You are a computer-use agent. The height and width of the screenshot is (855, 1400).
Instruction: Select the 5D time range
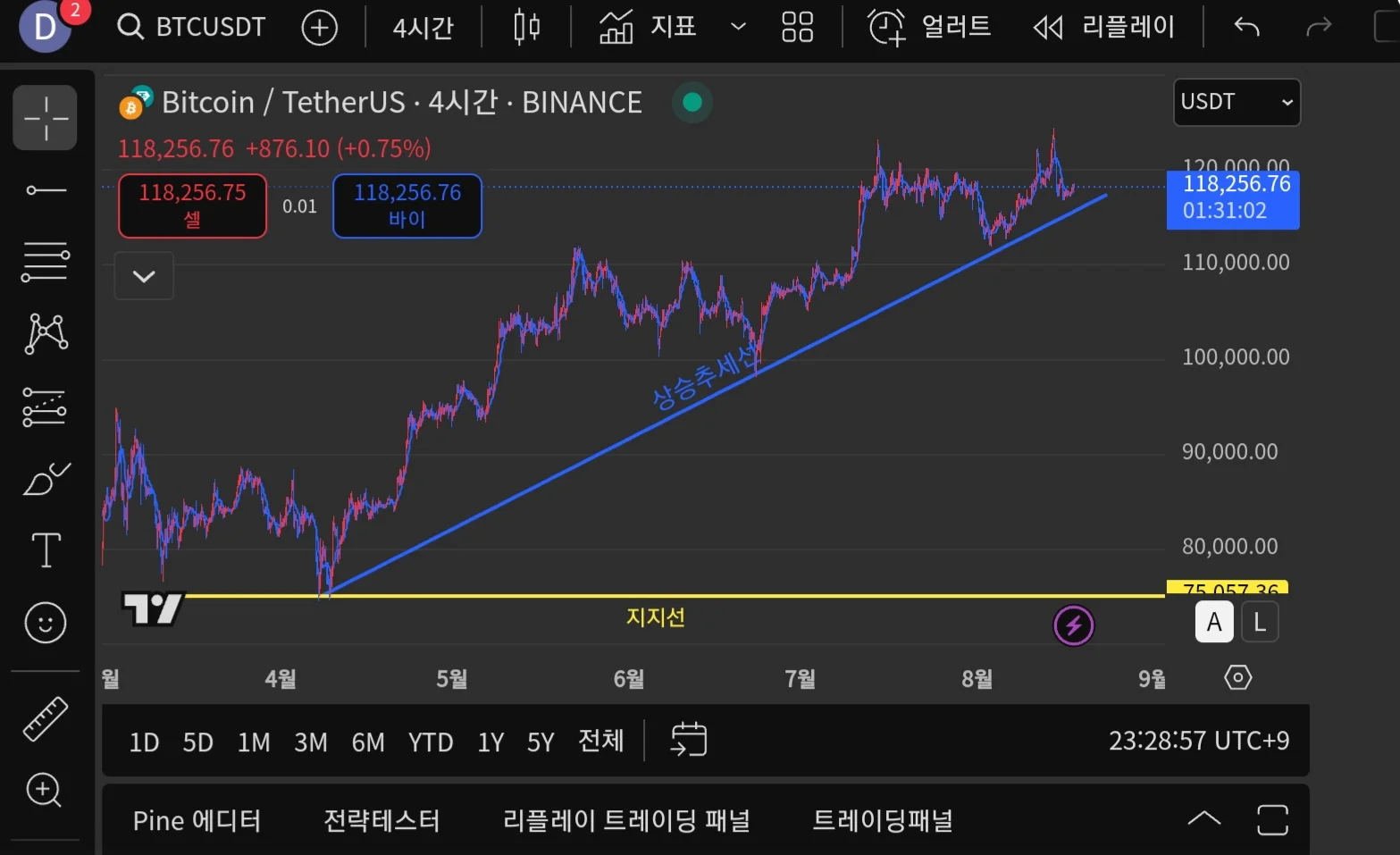[198, 742]
